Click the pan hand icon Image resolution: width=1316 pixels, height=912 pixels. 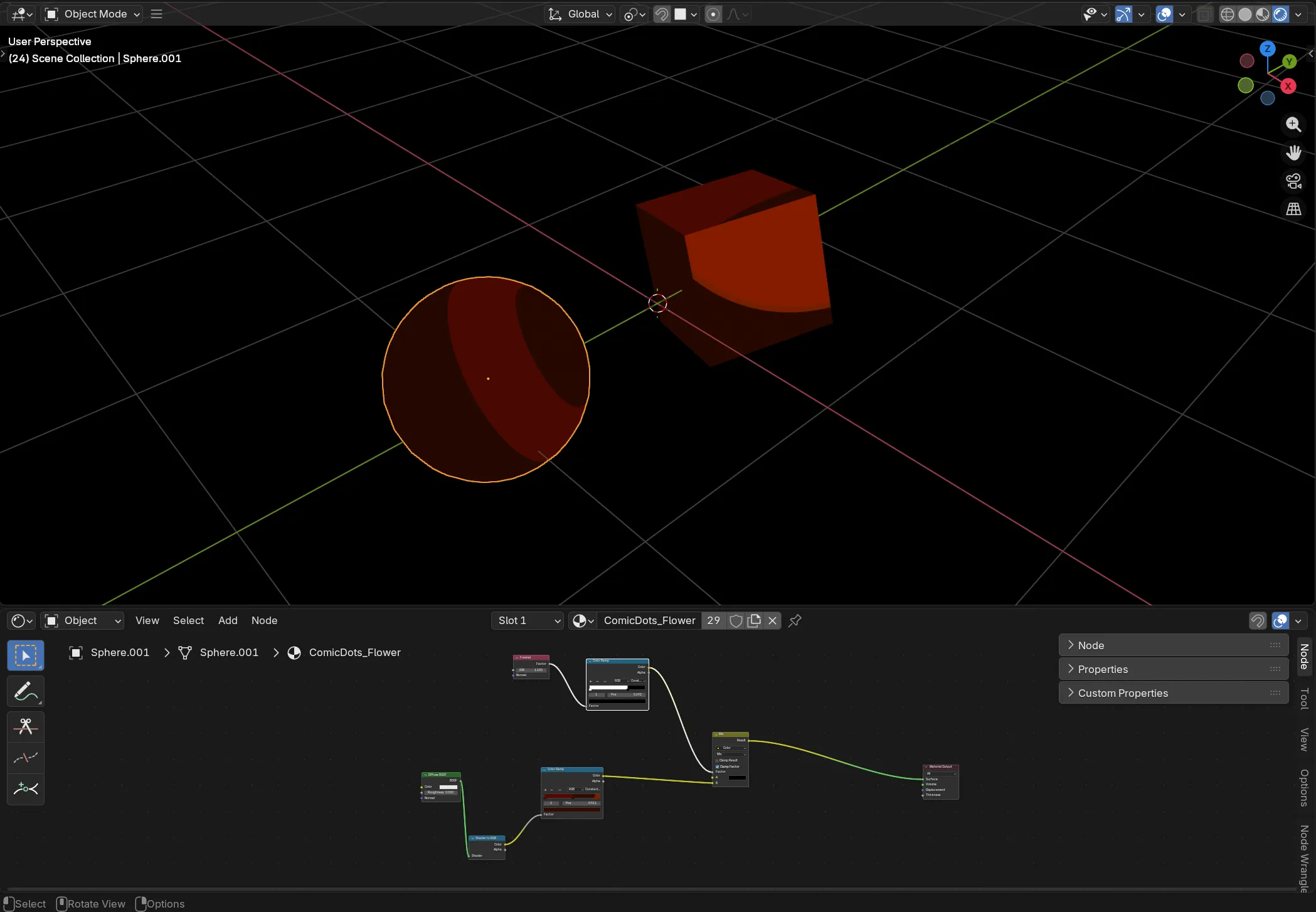[x=1293, y=152]
